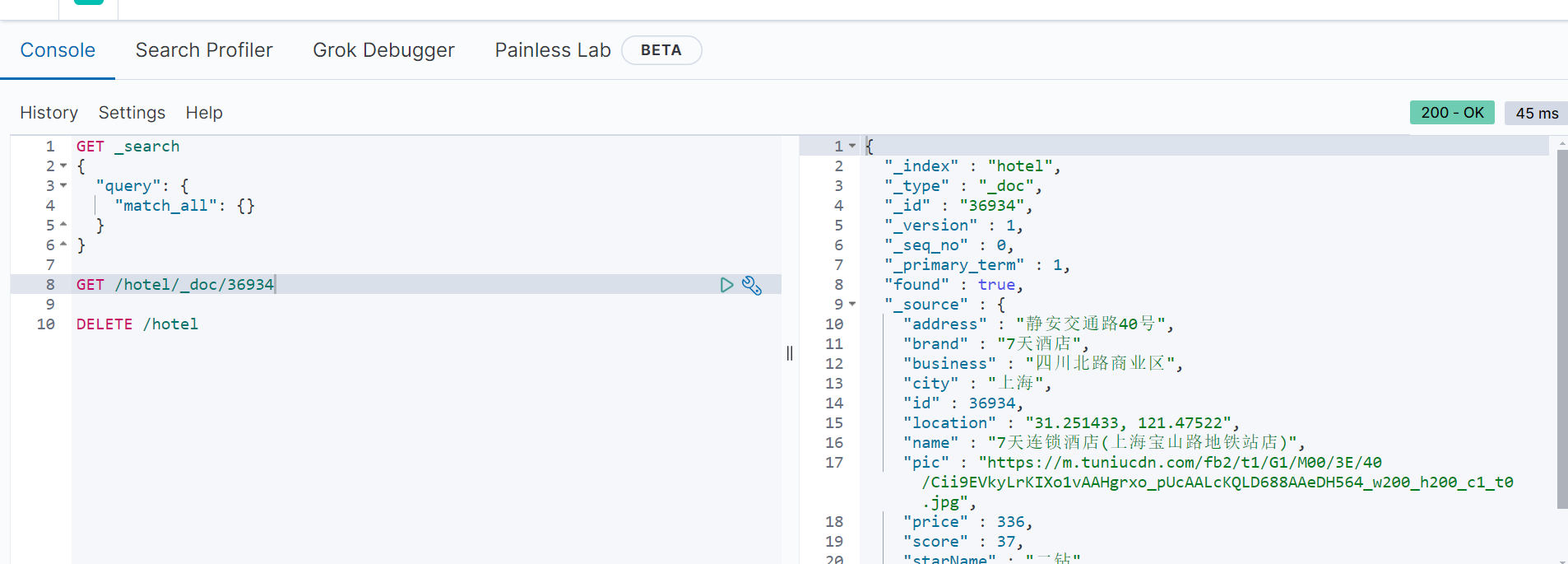Viewport: 1568px width, 564px height.
Task: Place cursor on DELETE /hotel line
Action: [x=137, y=324]
